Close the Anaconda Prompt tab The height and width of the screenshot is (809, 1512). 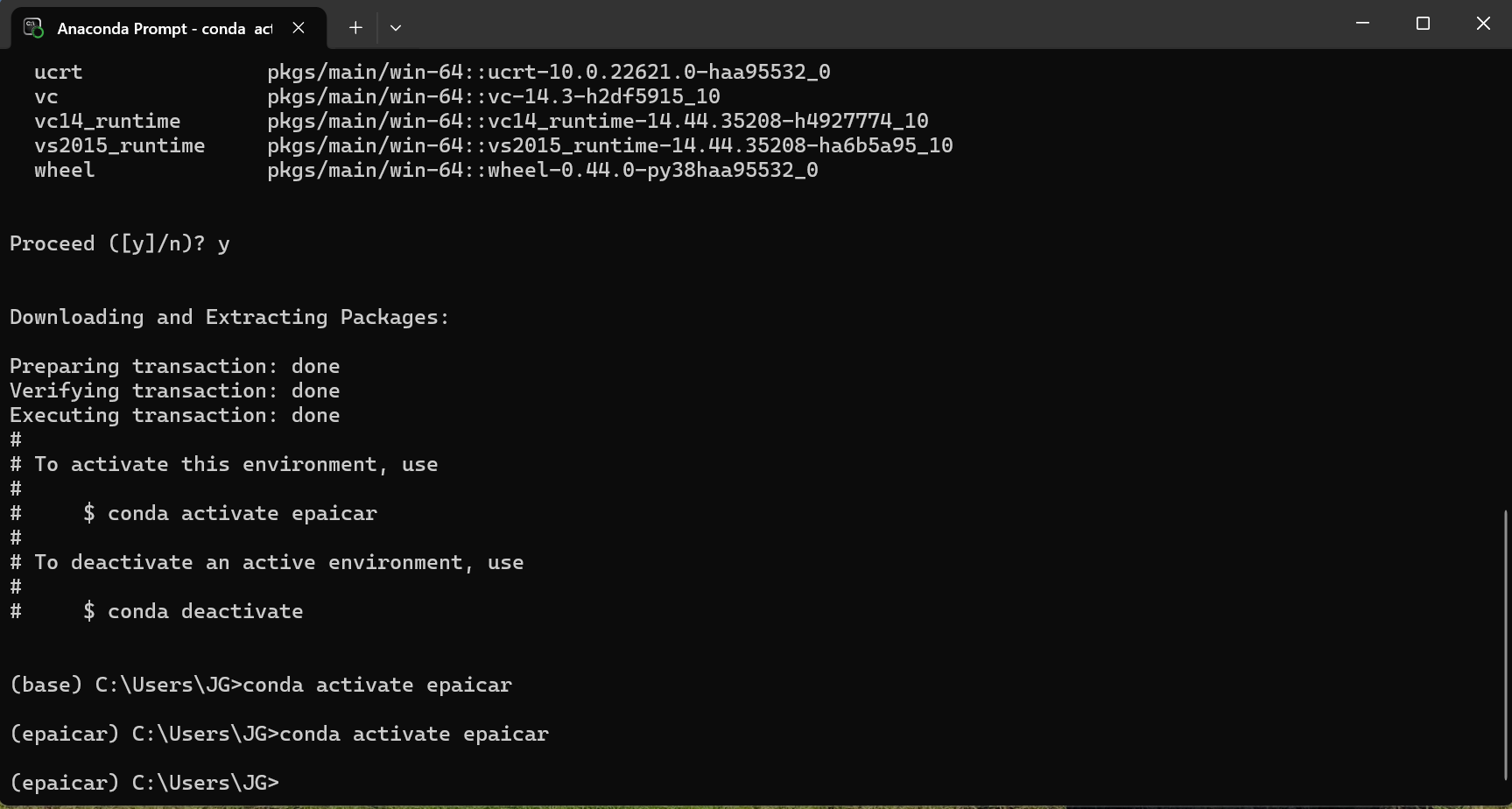tap(299, 28)
